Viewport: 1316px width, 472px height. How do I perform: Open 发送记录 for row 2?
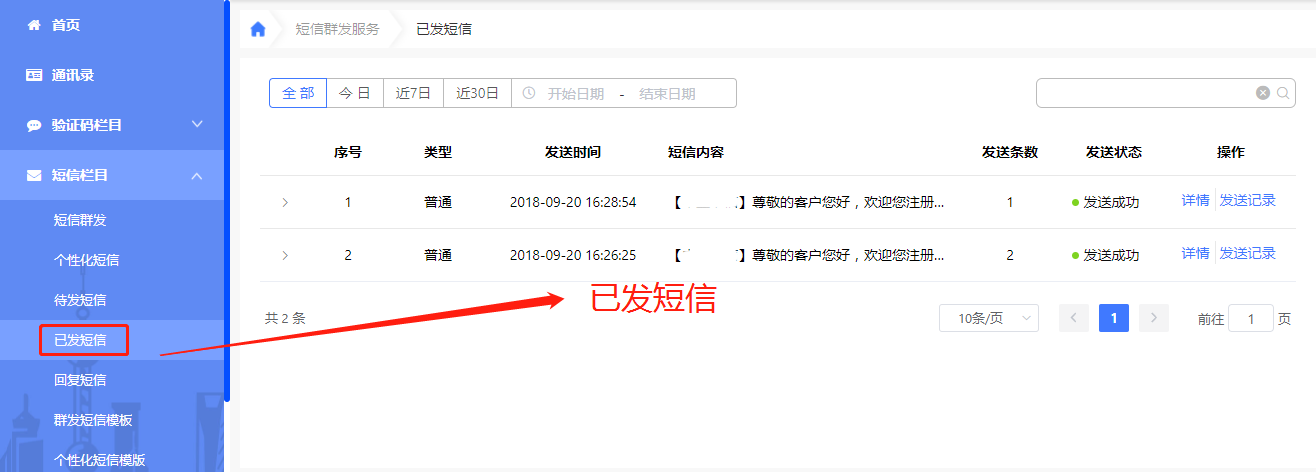click(x=1247, y=253)
